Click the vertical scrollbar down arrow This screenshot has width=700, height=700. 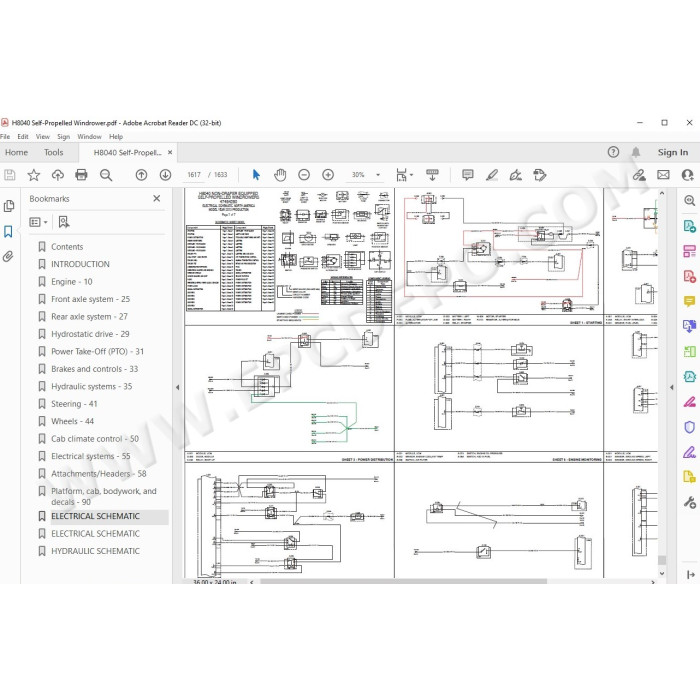(x=662, y=573)
